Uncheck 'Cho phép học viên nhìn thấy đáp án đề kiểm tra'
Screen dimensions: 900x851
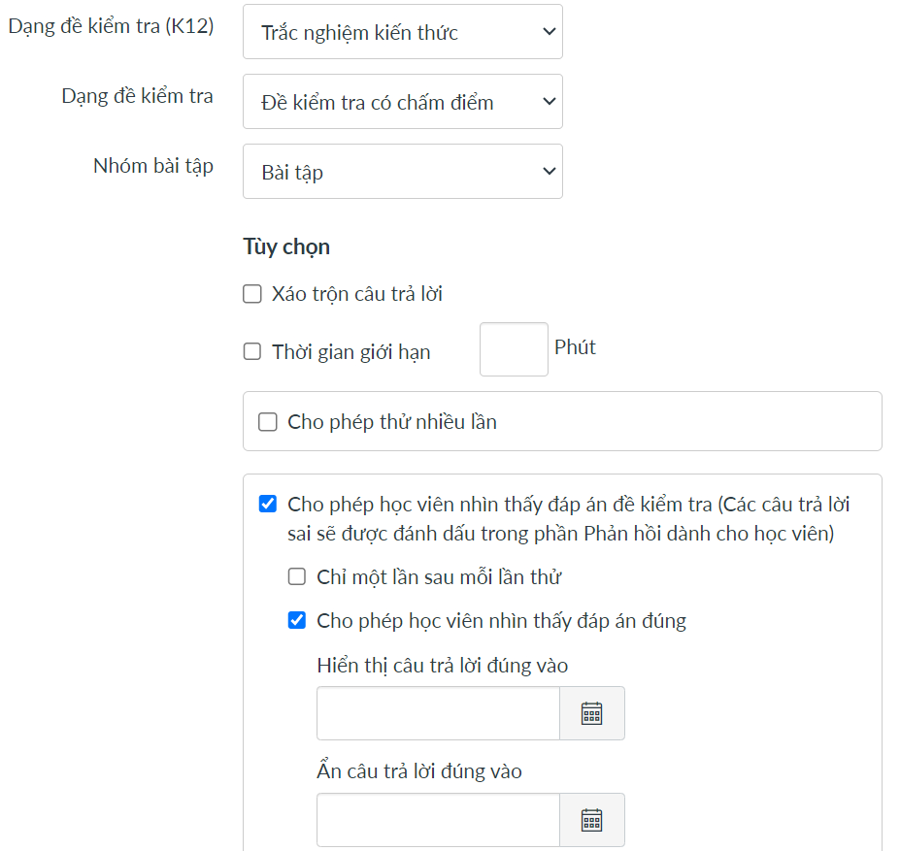tap(267, 504)
